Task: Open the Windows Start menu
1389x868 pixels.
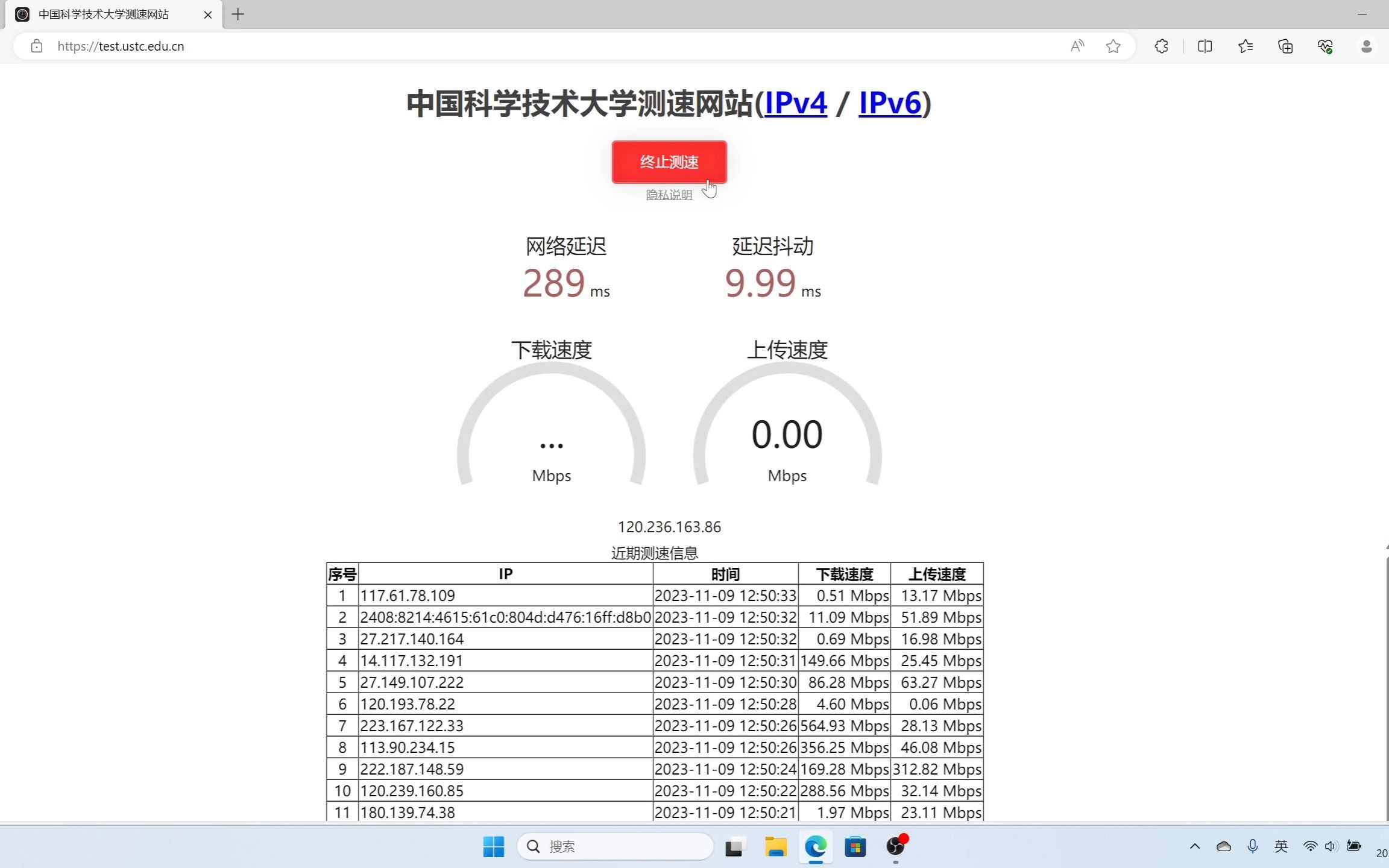Action: [x=494, y=847]
